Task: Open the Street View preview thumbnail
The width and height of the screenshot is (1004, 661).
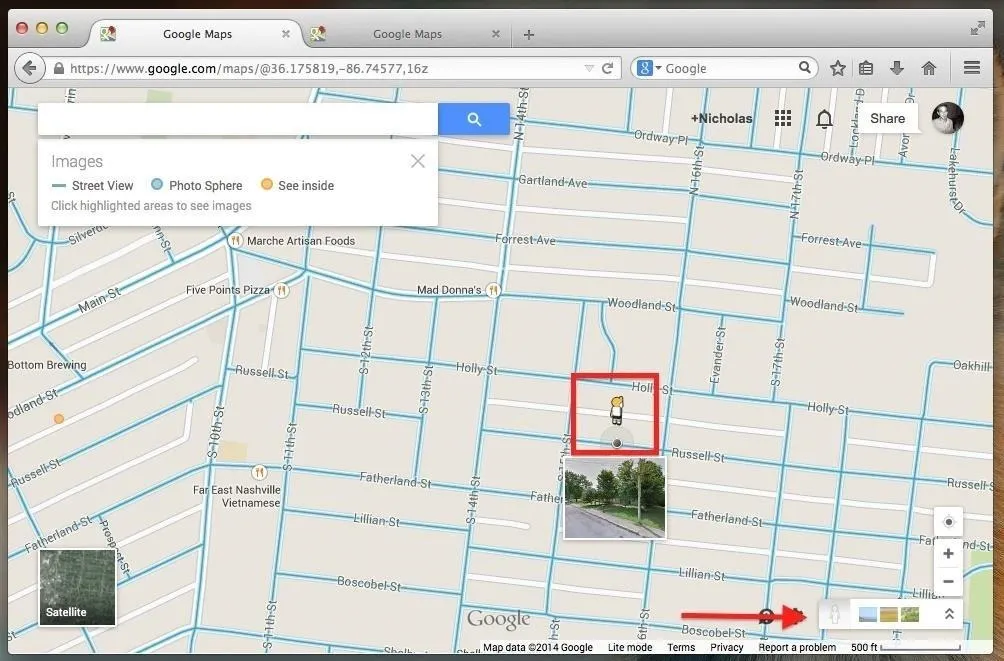Action: (614, 498)
